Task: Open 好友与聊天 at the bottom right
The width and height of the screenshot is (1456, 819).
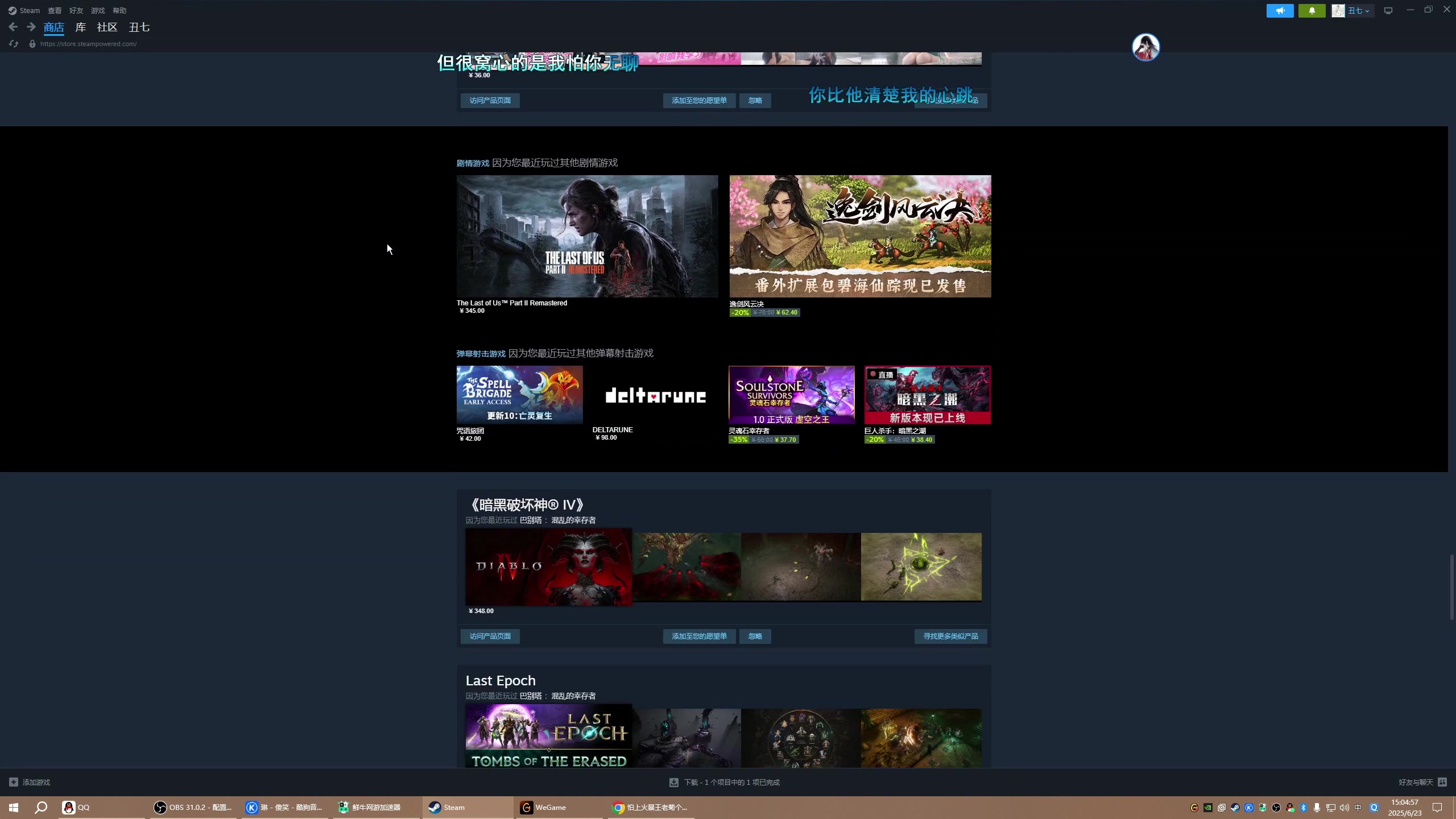Action: (1416, 782)
